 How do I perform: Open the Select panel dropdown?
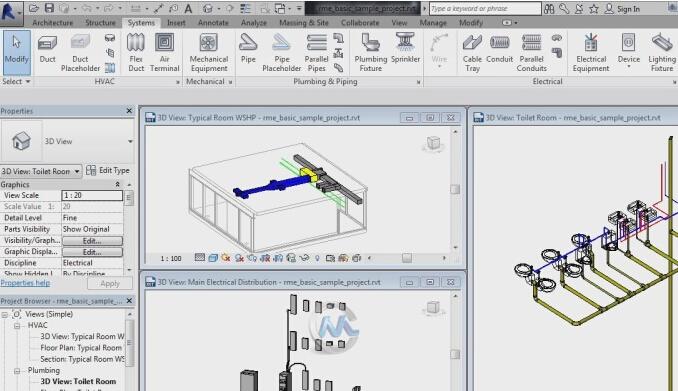(16, 81)
